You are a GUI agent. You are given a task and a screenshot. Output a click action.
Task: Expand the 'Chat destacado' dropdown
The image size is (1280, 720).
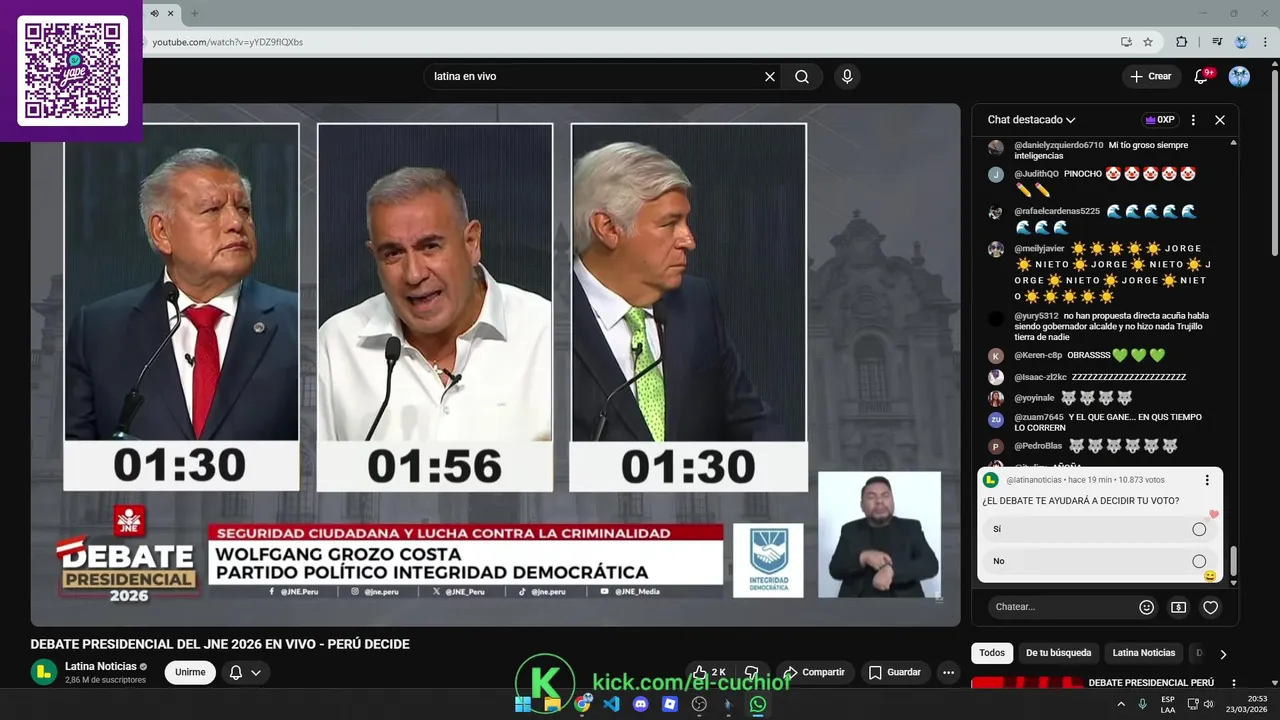(x=1031, y=120)
